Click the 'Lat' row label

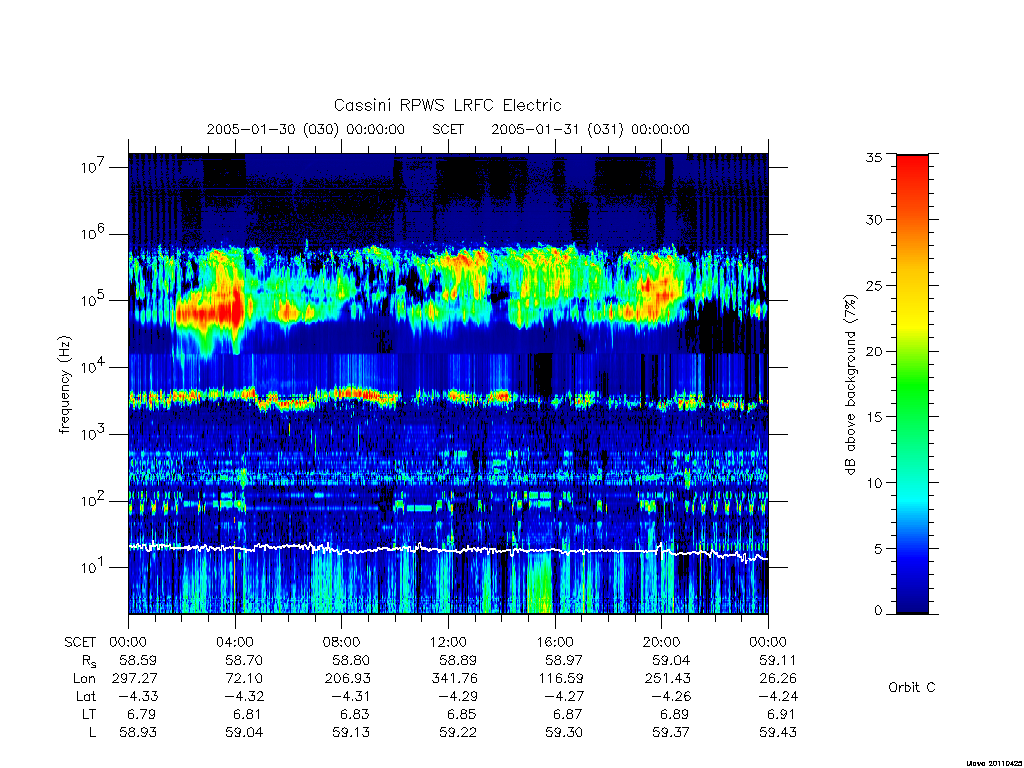pyautogui.click(x=86, y=696)
